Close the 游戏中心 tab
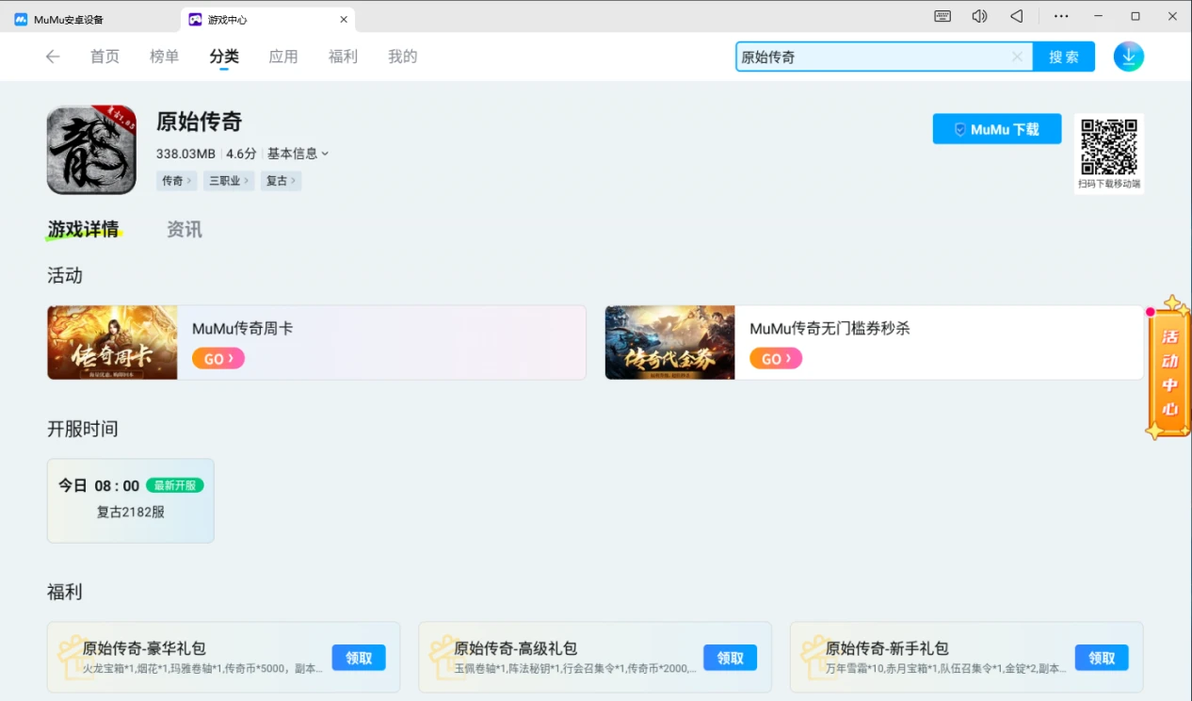The width and height of the screenshot is (1192, 701). pos(344,20)
